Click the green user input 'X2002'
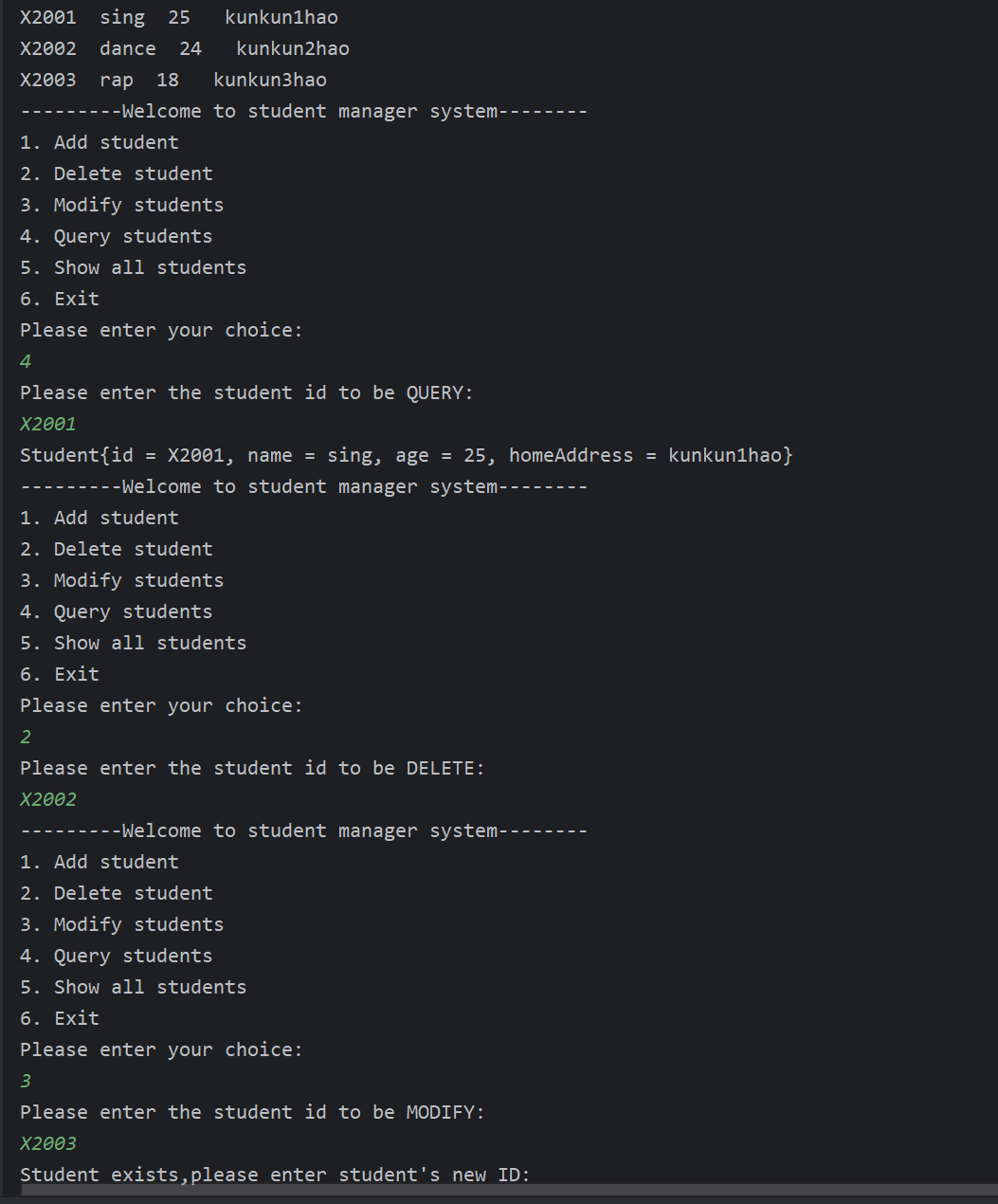Screen dimensions: 998x1204 (48, 799)
